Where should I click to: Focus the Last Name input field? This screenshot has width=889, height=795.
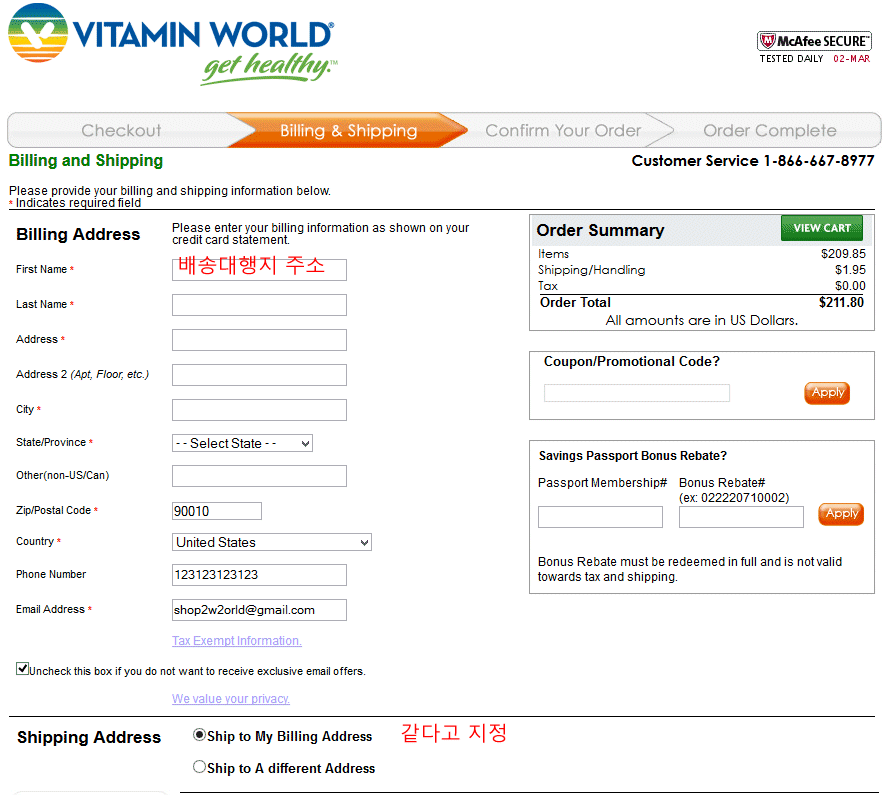click(x=259, y=305)
